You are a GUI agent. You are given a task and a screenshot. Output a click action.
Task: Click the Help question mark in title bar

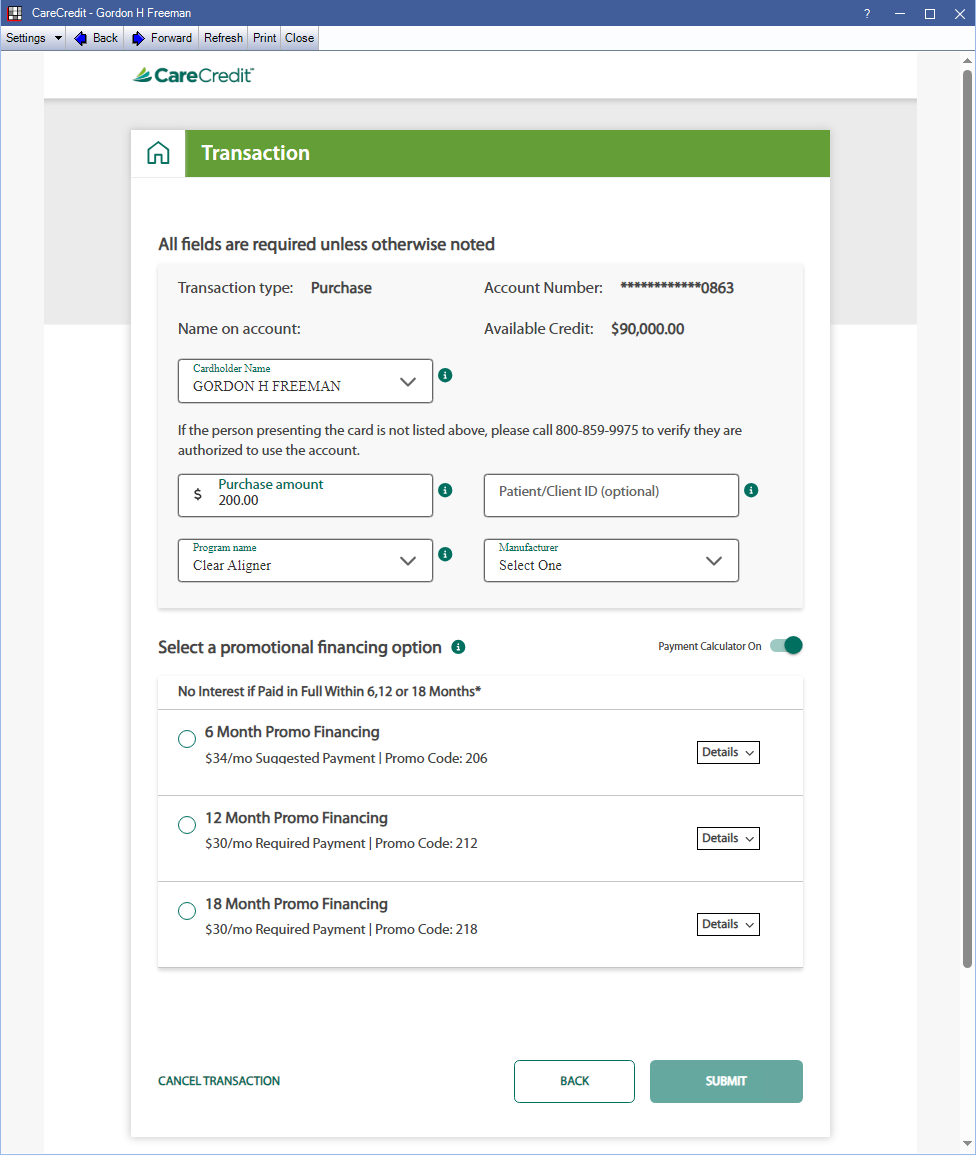pos(867,13)
